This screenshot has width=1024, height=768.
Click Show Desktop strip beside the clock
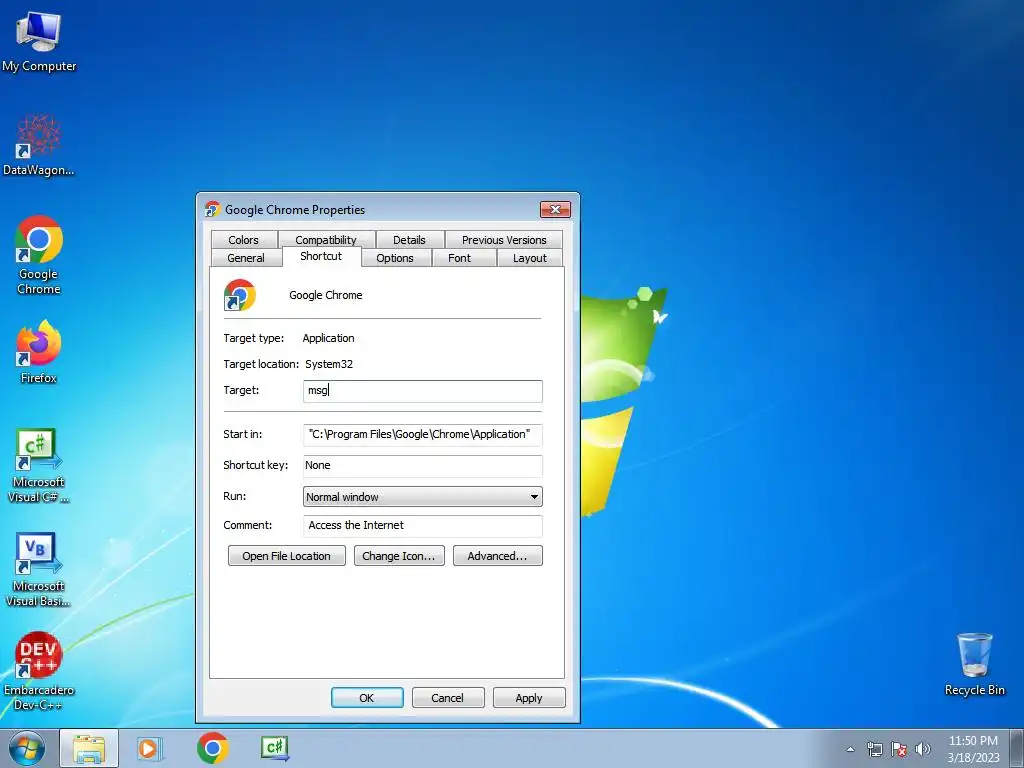1017,748
